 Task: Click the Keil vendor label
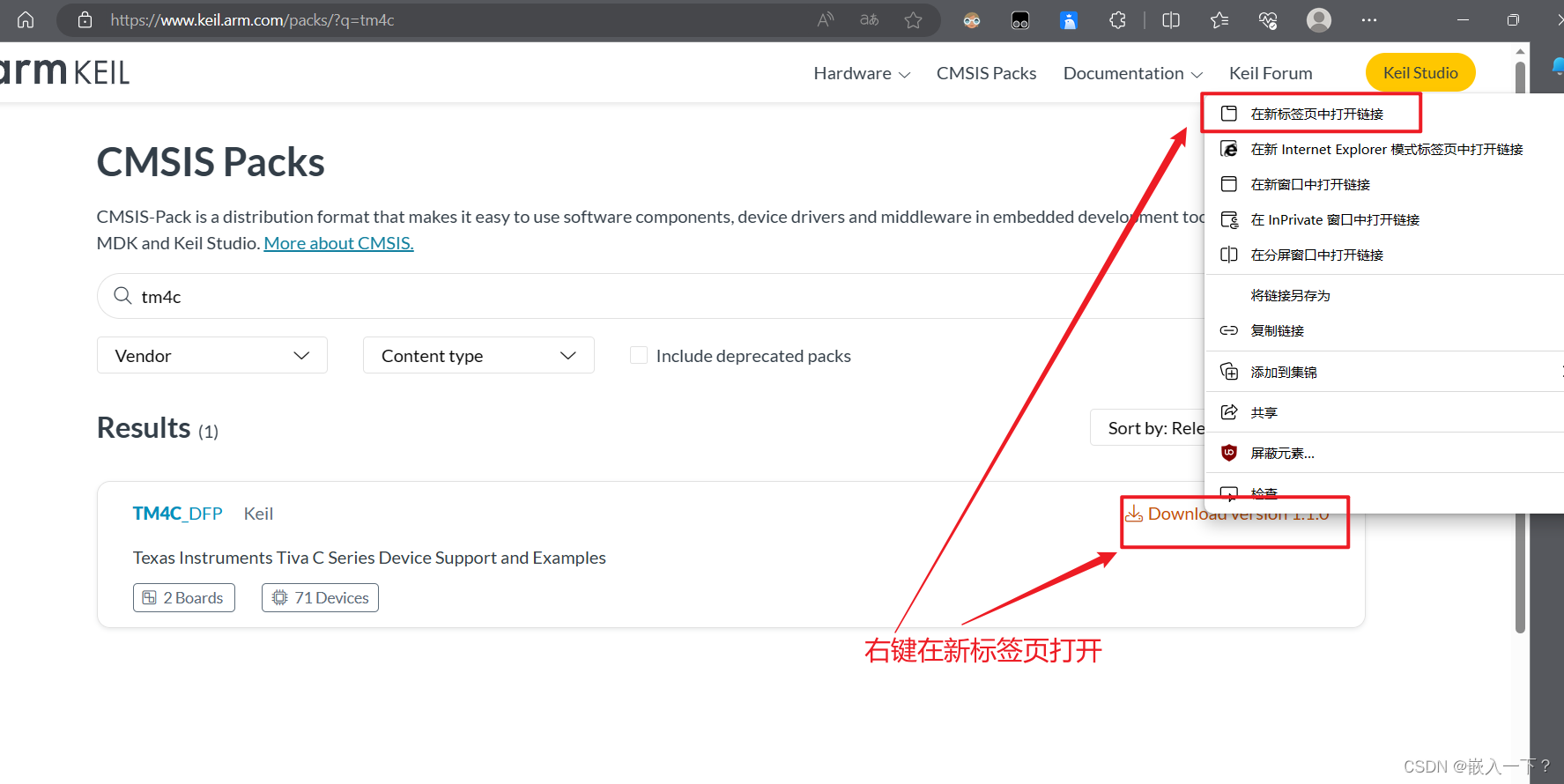point(258,514)
